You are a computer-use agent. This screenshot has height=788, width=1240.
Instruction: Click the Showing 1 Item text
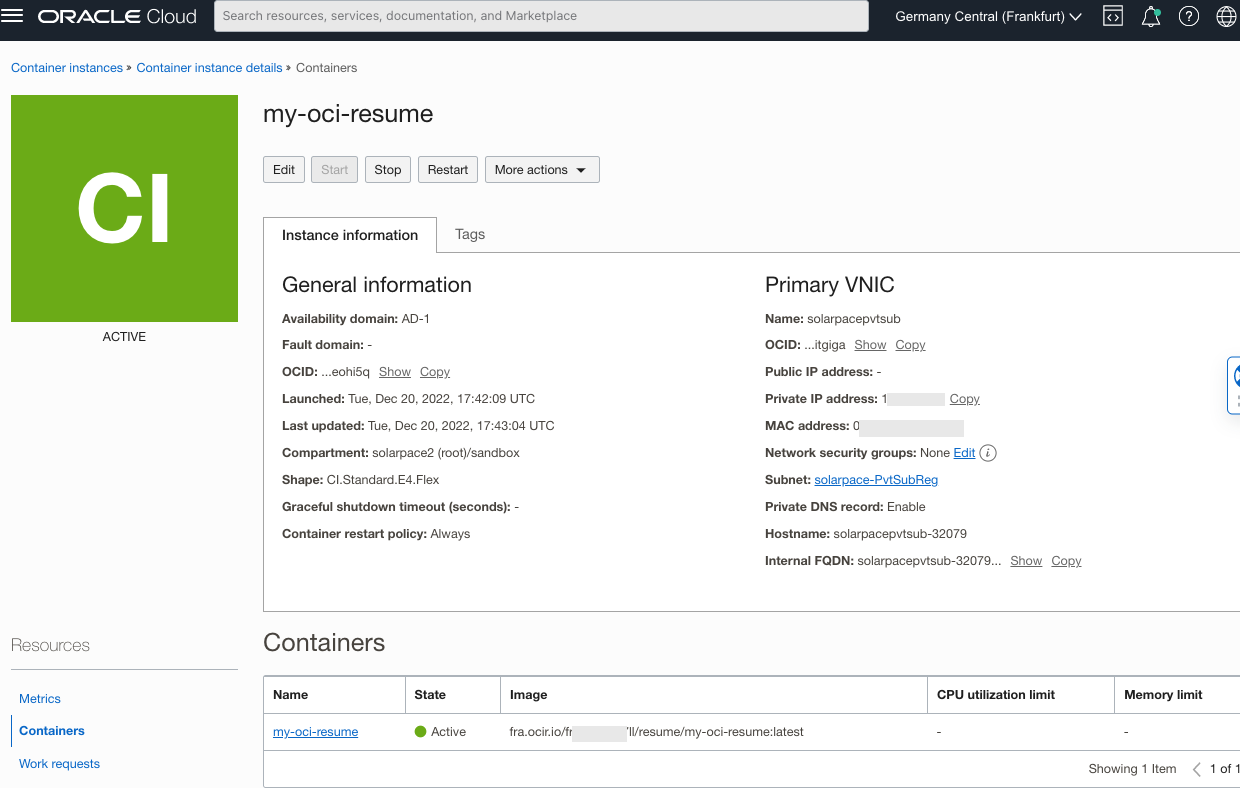pyautogui.click(x=1132, y=769)
